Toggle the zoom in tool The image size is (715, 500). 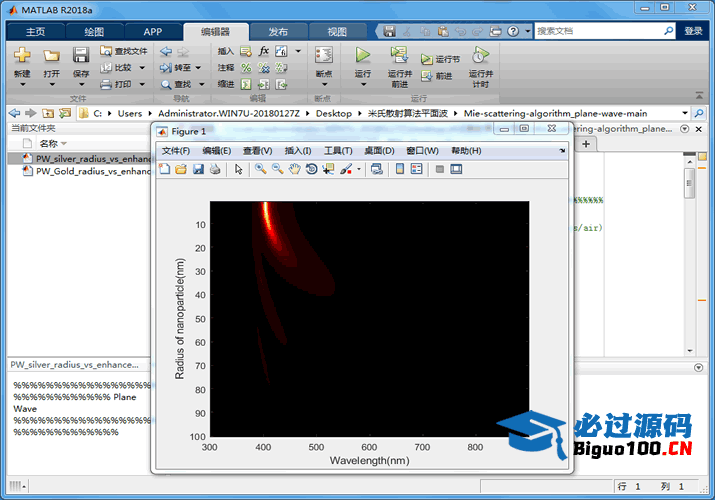pyautogui.click(x=260, y=169)
